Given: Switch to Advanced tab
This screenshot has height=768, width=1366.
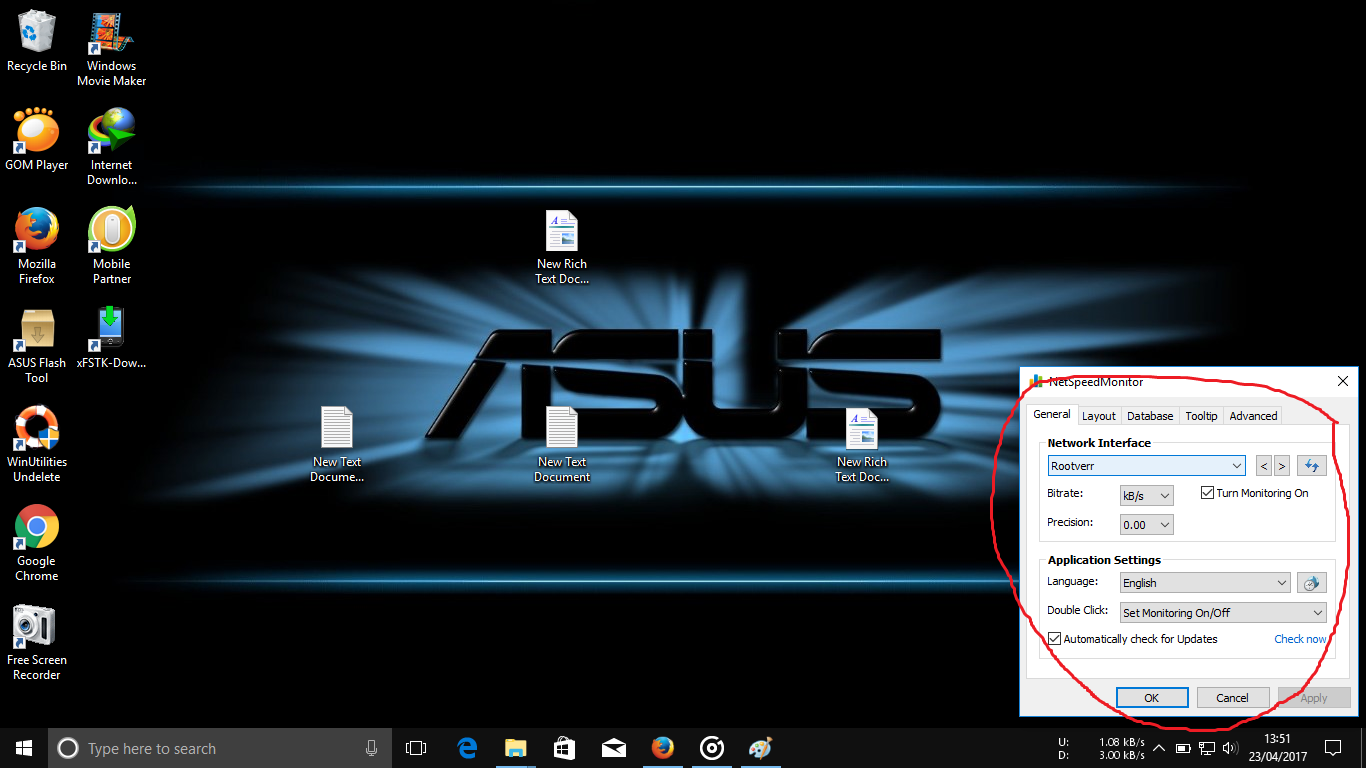Looking at the screenshot, I should pos(1253,416).
